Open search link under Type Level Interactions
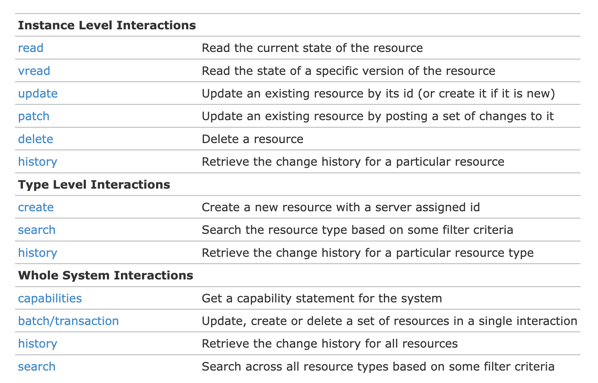This screenshot has height=383, width=598. click(37, 230)
